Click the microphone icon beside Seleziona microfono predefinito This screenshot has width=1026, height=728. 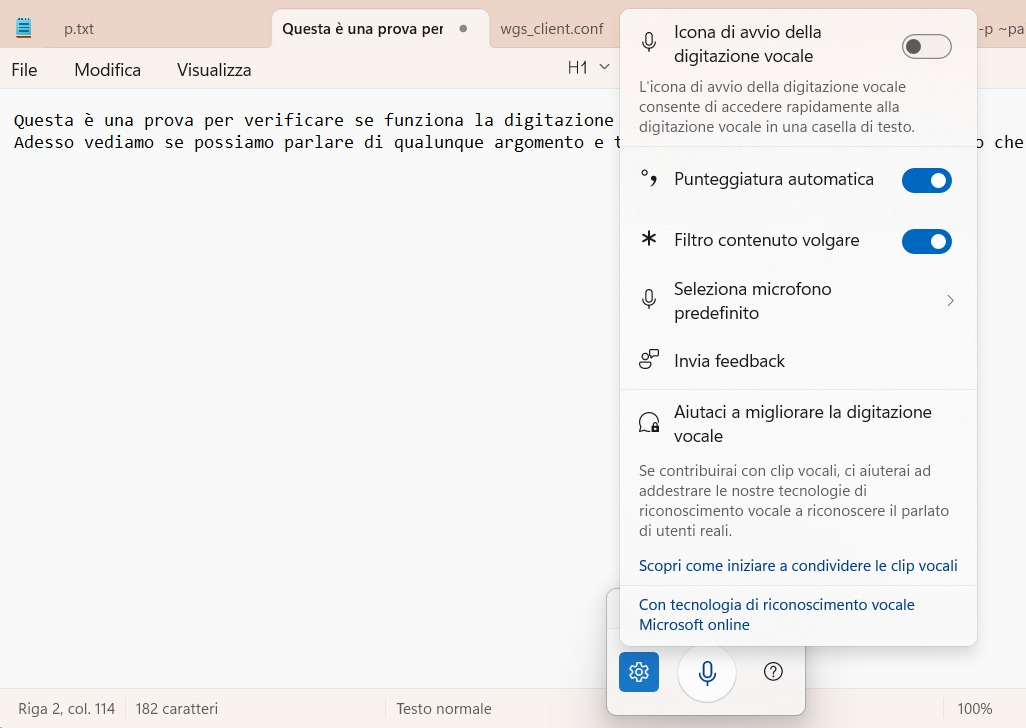[649, 300]
